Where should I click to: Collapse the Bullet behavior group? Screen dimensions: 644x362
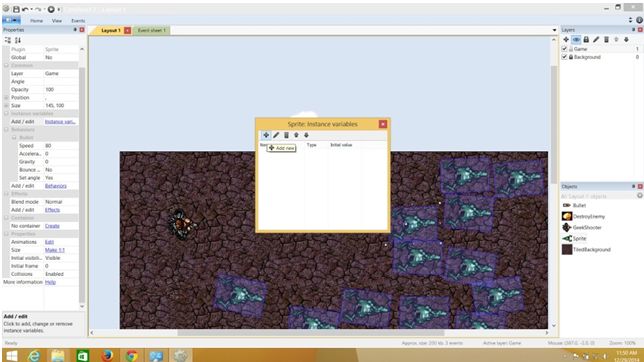[x=14, y=138]
